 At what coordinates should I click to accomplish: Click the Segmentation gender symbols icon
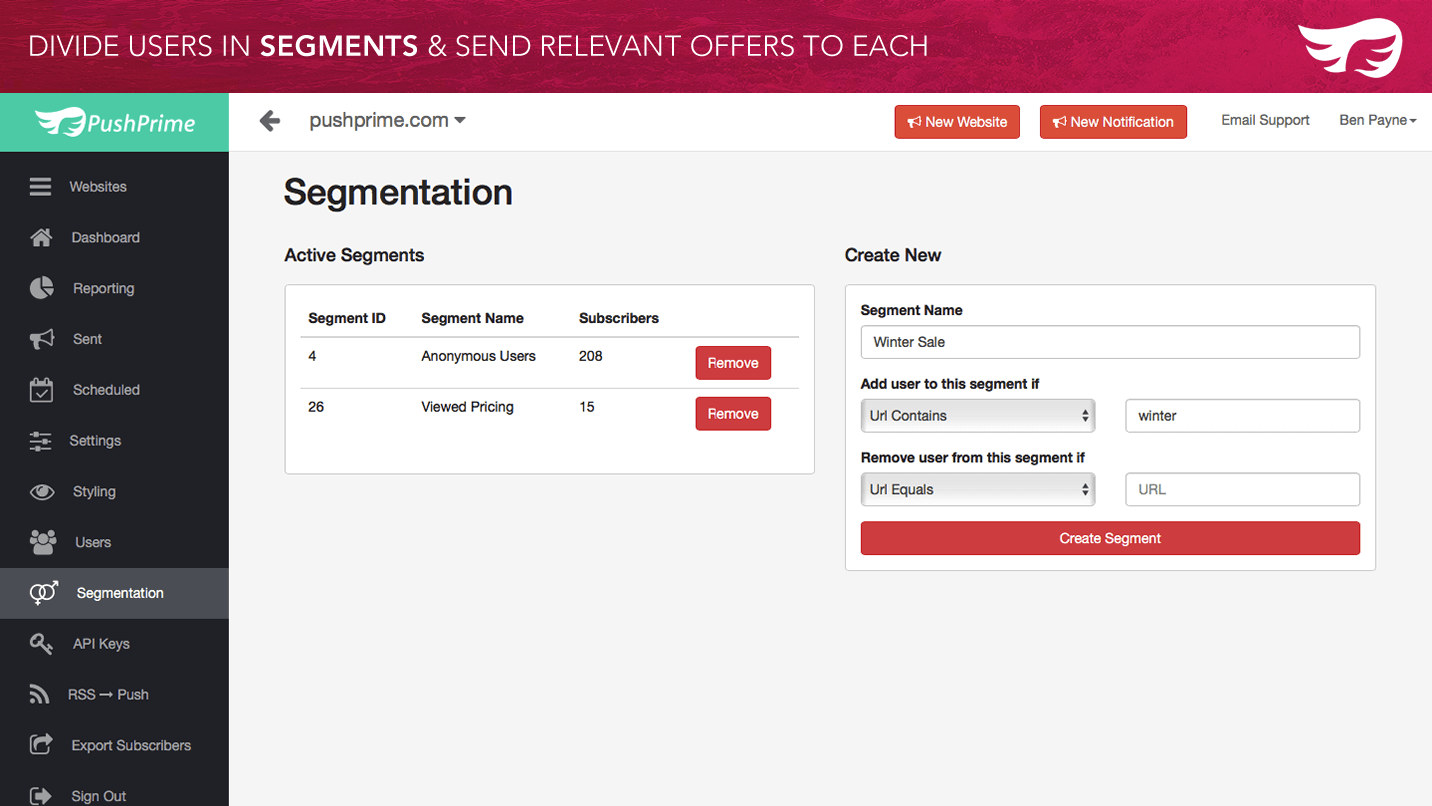tap(44, 593)
